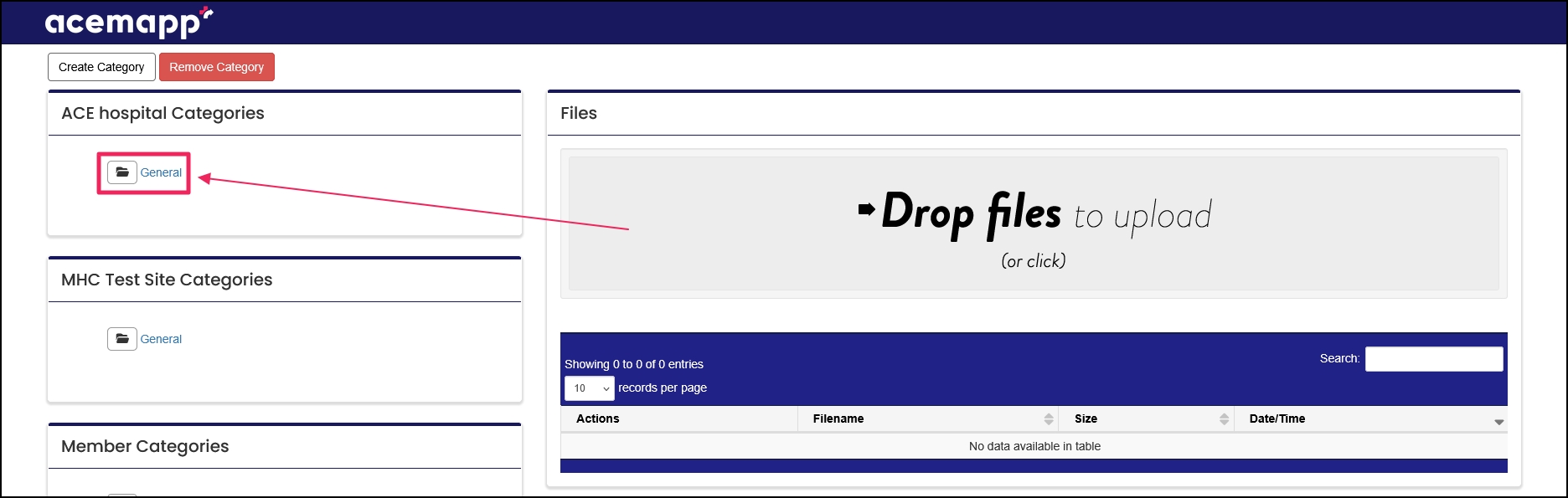Select General link under MHC Test Site Categories

[161, 339]
